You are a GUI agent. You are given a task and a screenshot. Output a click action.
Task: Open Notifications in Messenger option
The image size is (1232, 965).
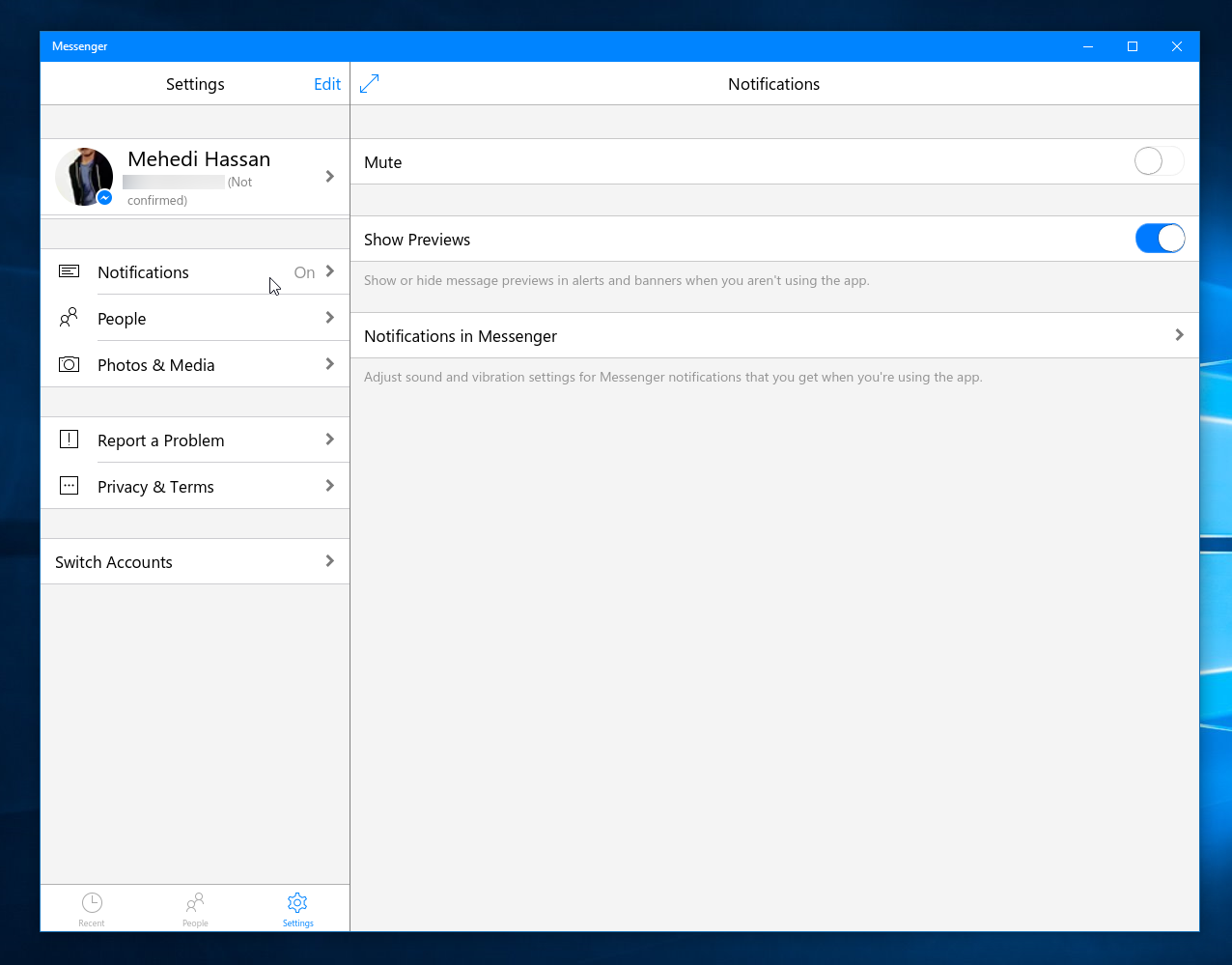774,335
